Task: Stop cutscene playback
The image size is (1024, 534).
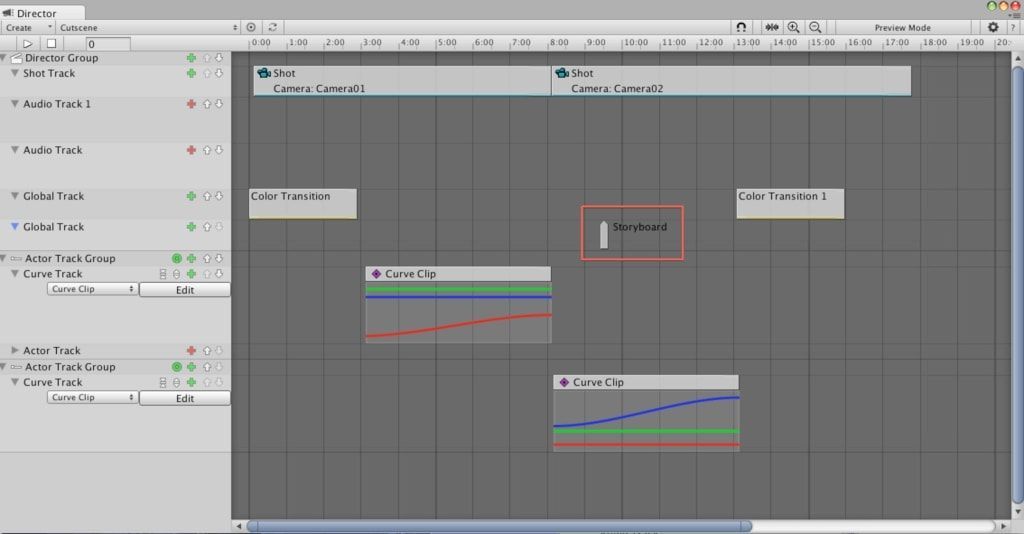Action: pos(52,44)
